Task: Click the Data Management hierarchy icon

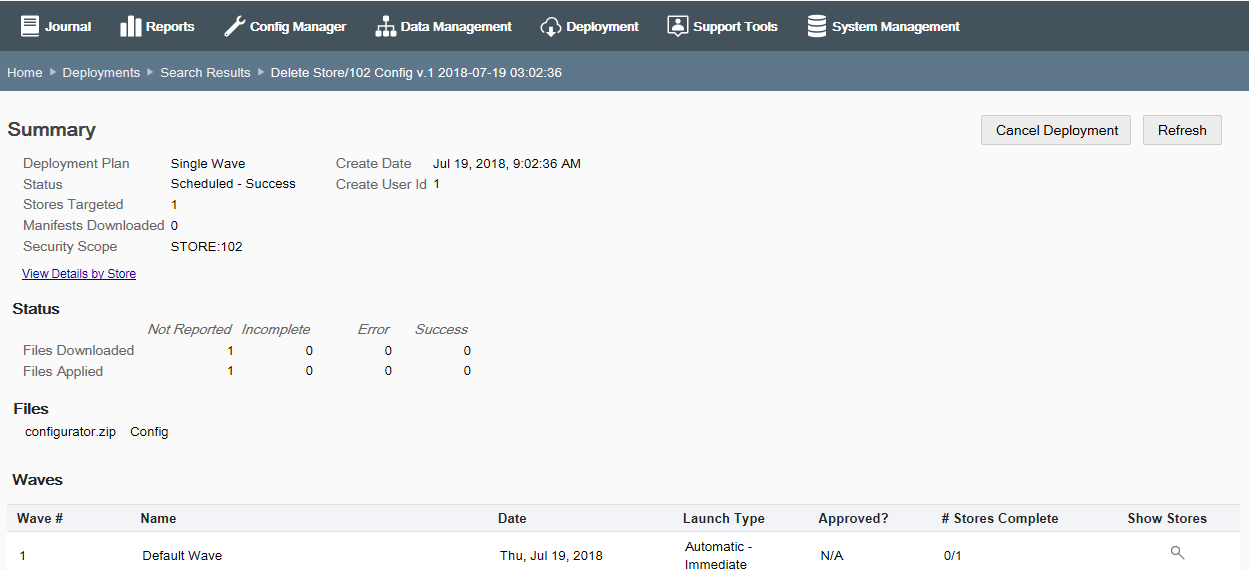Action: click(386, 27)
